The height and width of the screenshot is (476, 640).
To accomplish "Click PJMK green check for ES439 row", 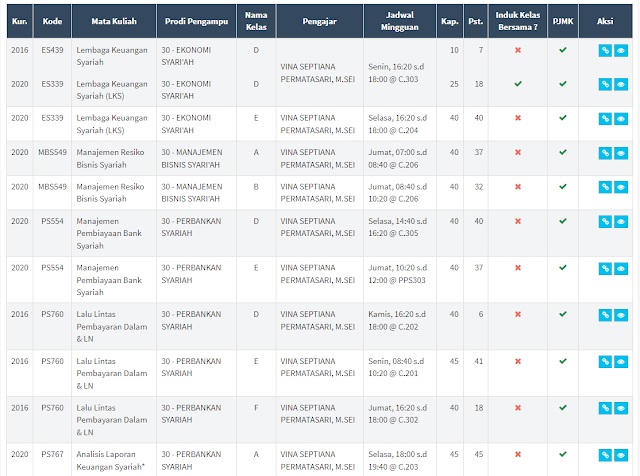I will point(563,50).
